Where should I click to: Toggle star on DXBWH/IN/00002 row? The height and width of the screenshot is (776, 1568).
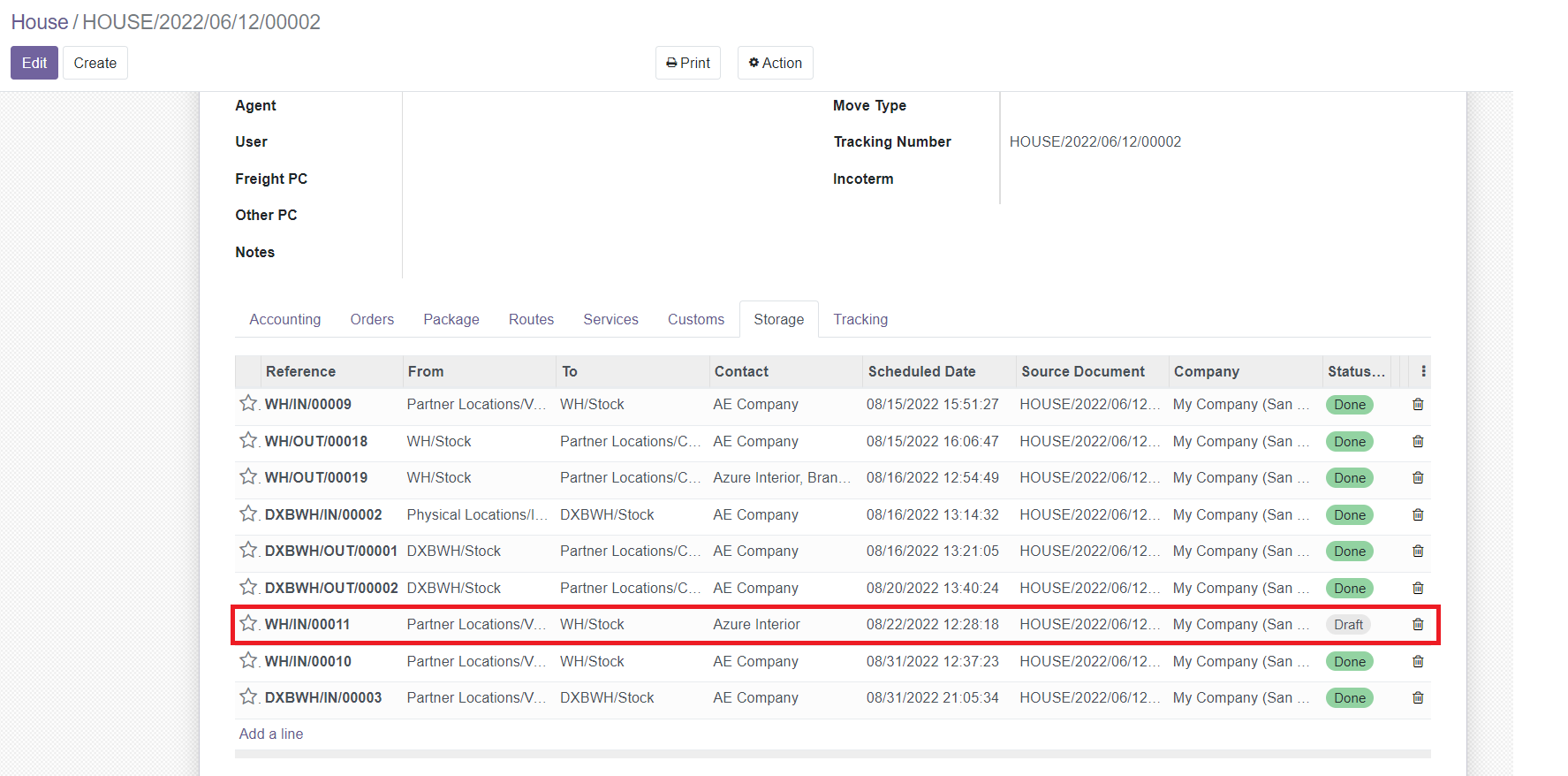248,514
